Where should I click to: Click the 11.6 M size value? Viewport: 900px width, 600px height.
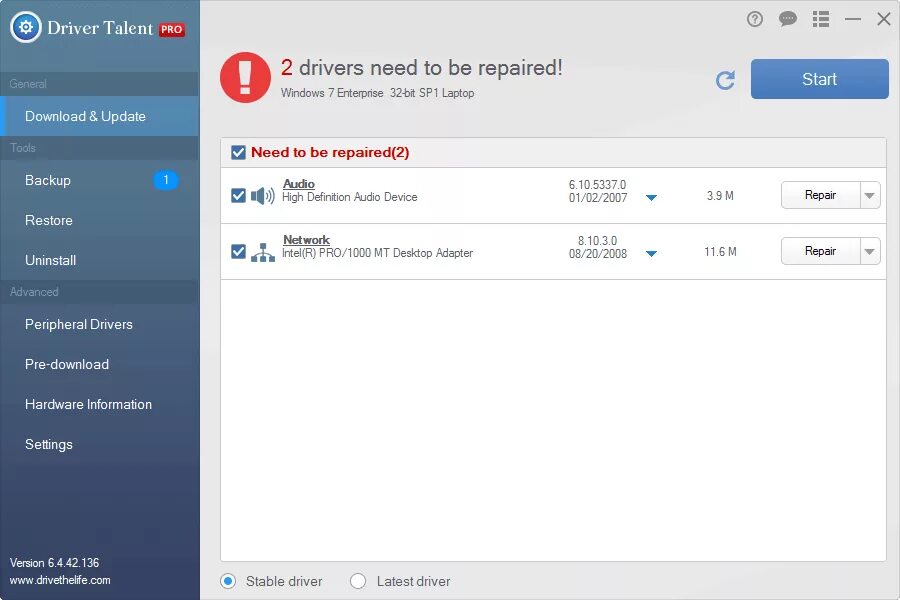pos(720,251)
